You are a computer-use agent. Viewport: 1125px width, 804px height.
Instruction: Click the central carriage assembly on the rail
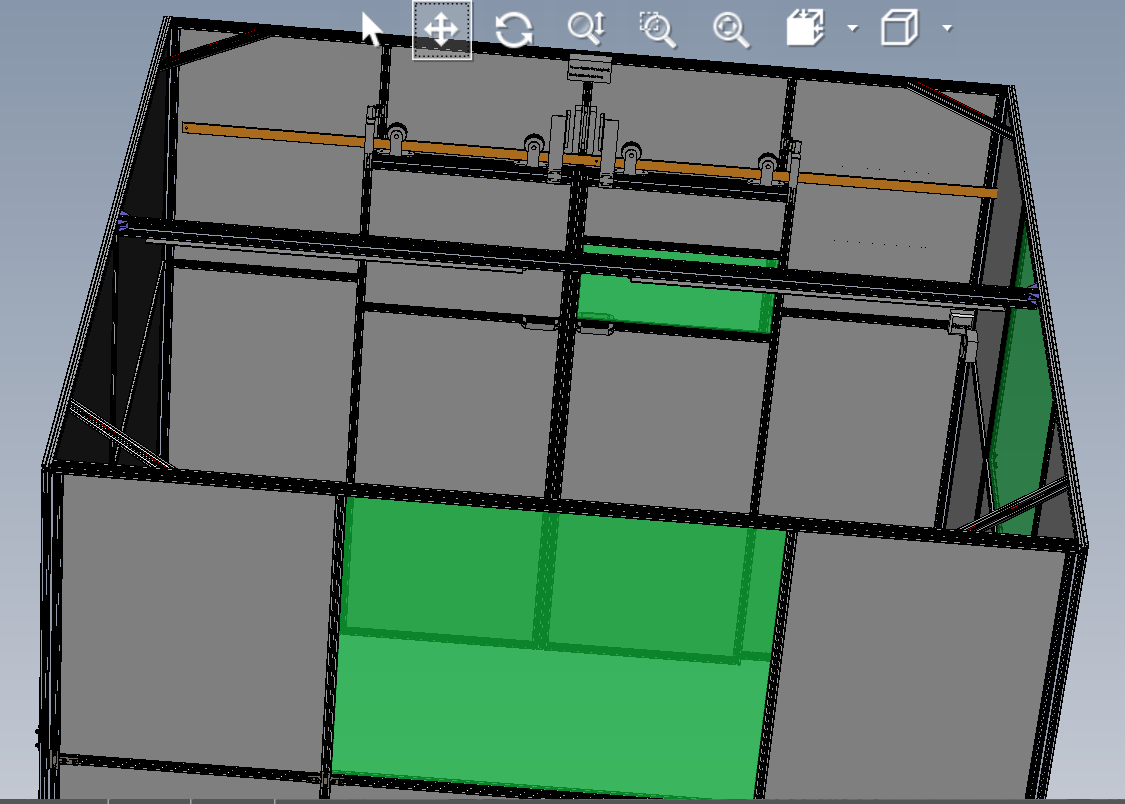click(582, 140)
